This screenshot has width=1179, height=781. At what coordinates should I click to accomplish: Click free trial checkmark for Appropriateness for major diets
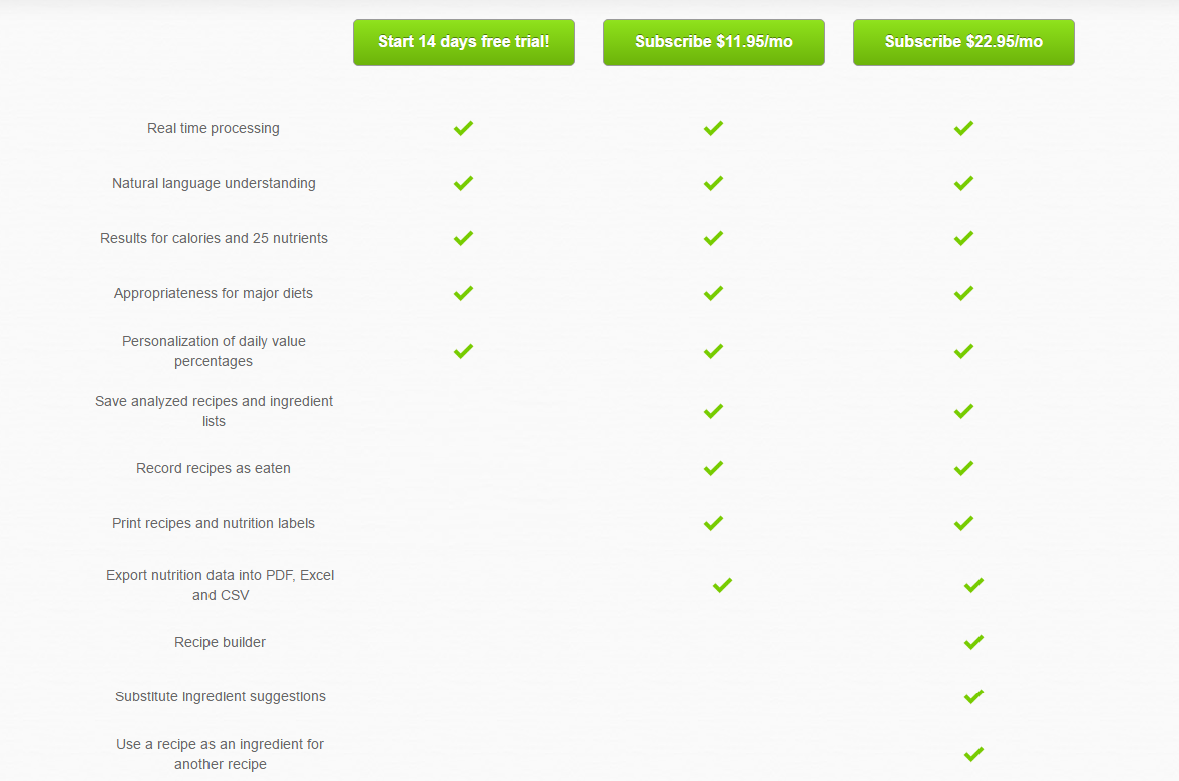tap(463, 293)
